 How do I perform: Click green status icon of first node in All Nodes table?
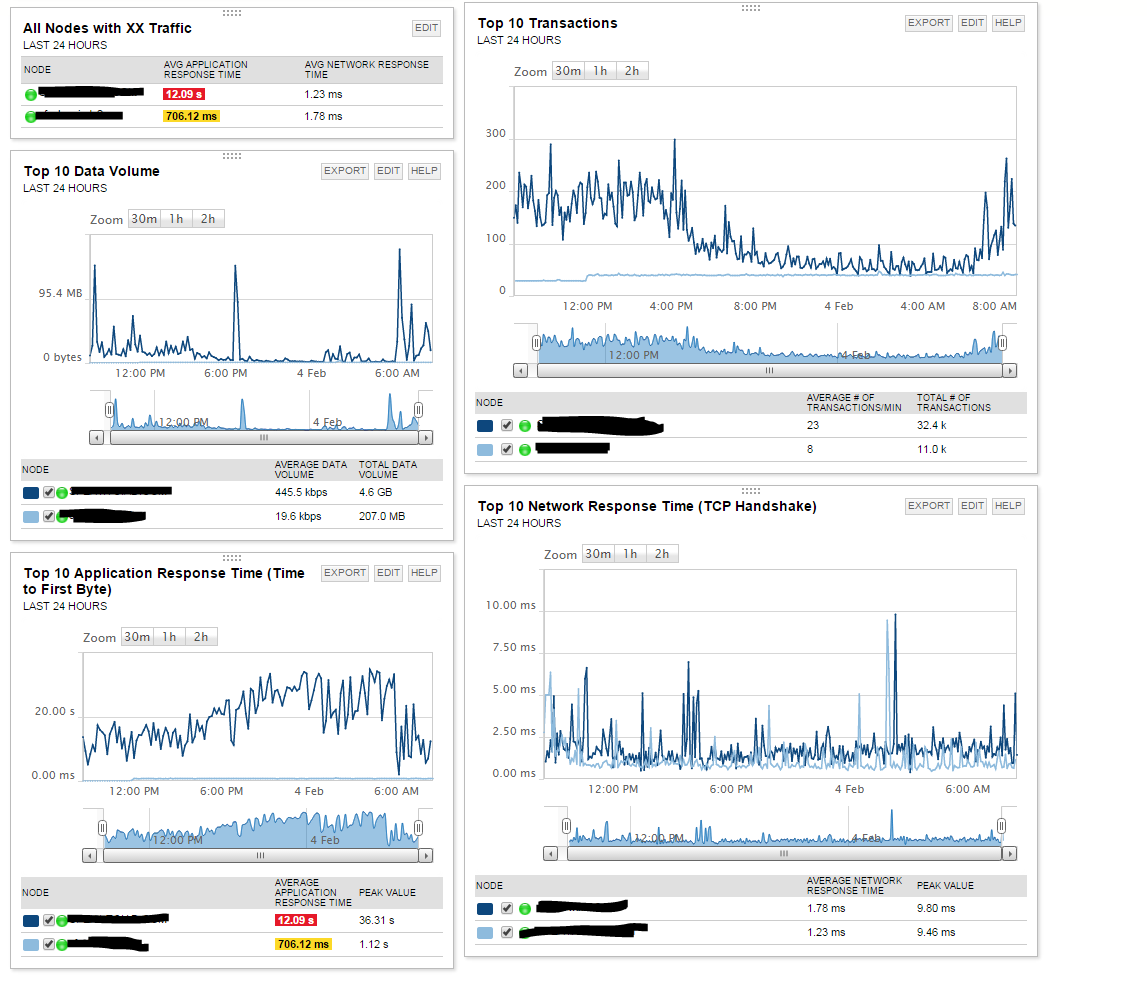(31, 94)
